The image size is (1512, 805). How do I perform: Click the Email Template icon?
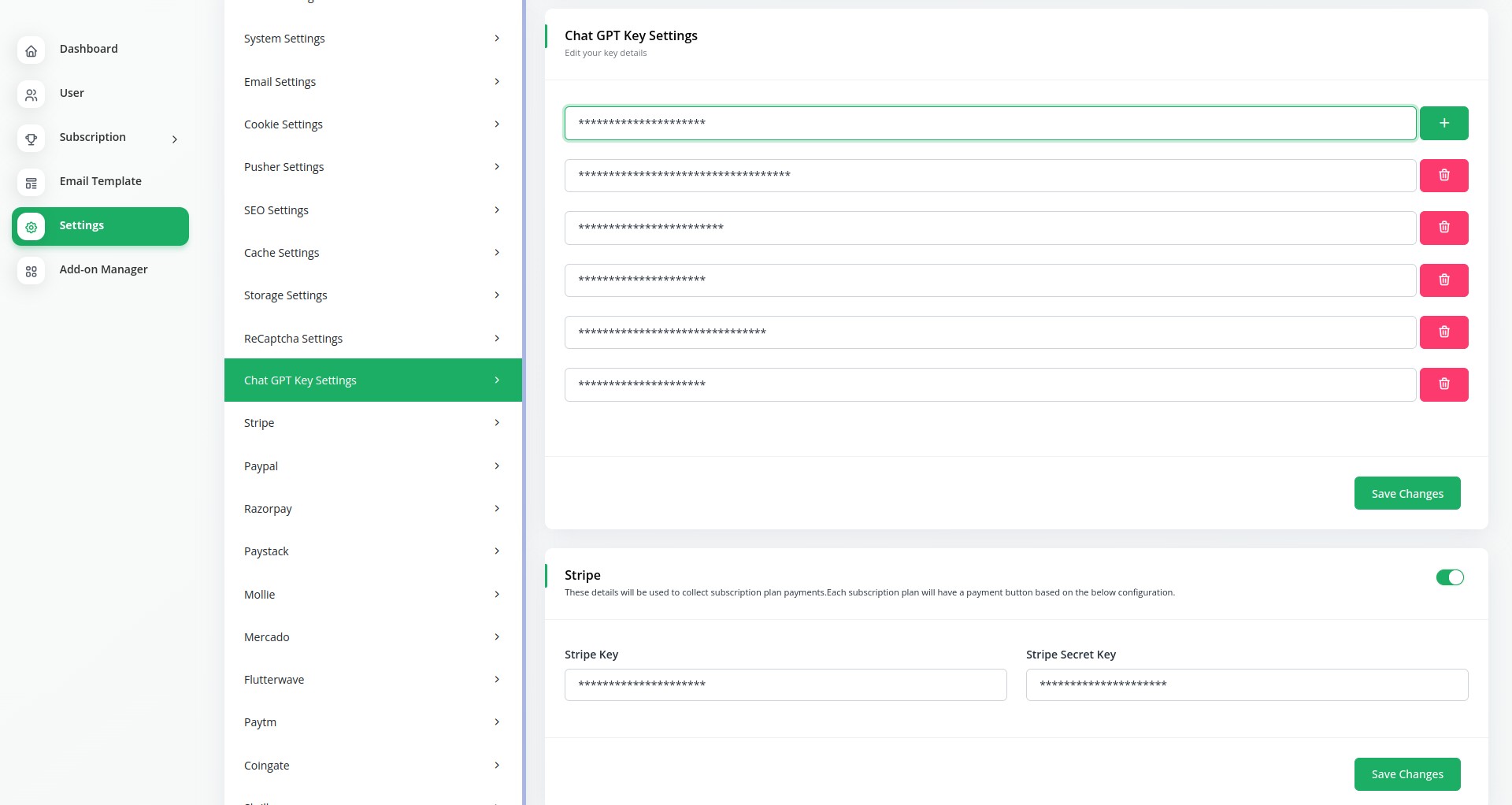tap(31, 183)
